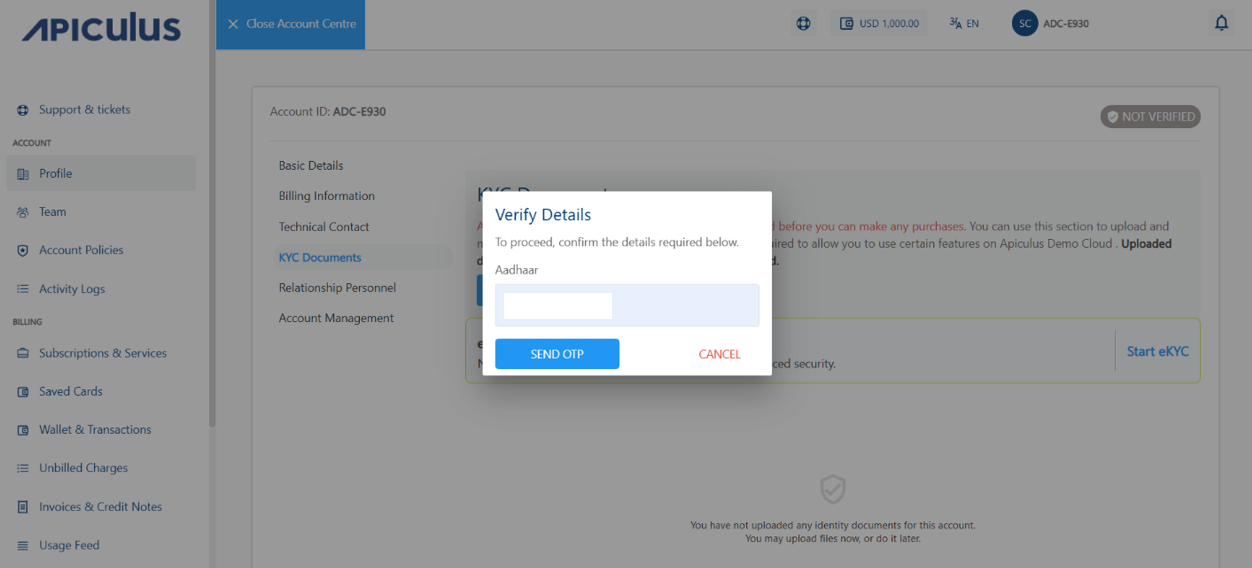
Task: Open the globe region selector icon
Action: (x=803, y=23)
